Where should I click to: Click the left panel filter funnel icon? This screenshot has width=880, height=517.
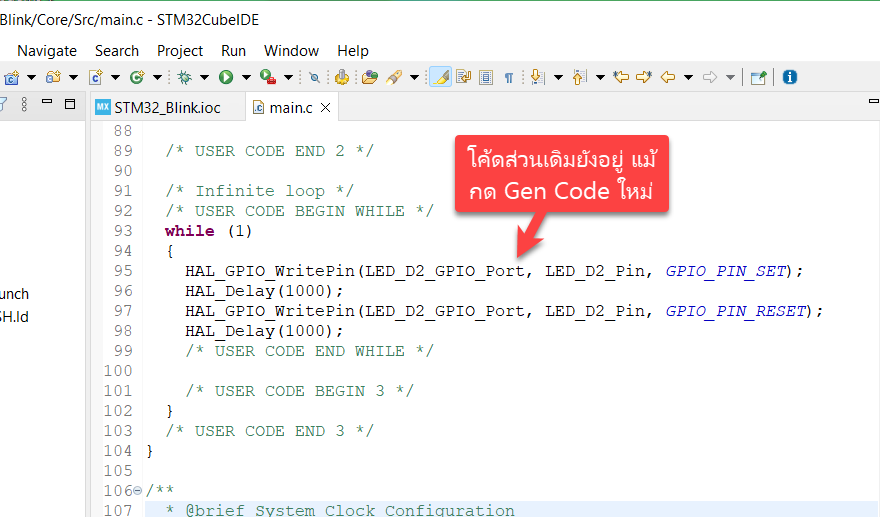[2, 104]
